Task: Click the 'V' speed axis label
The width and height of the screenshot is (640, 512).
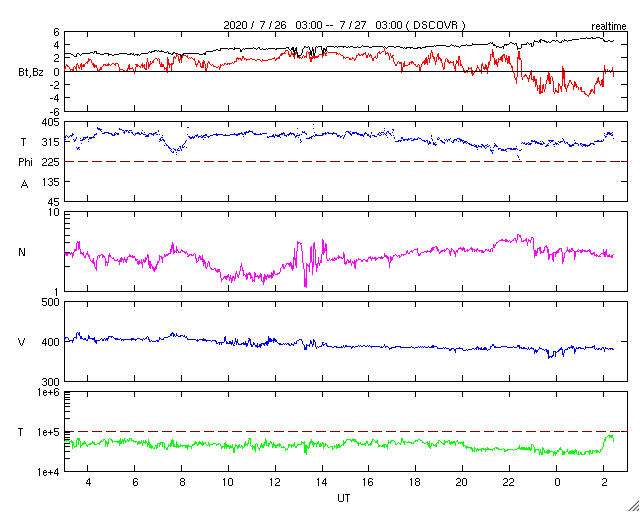Action: [22, 342]
